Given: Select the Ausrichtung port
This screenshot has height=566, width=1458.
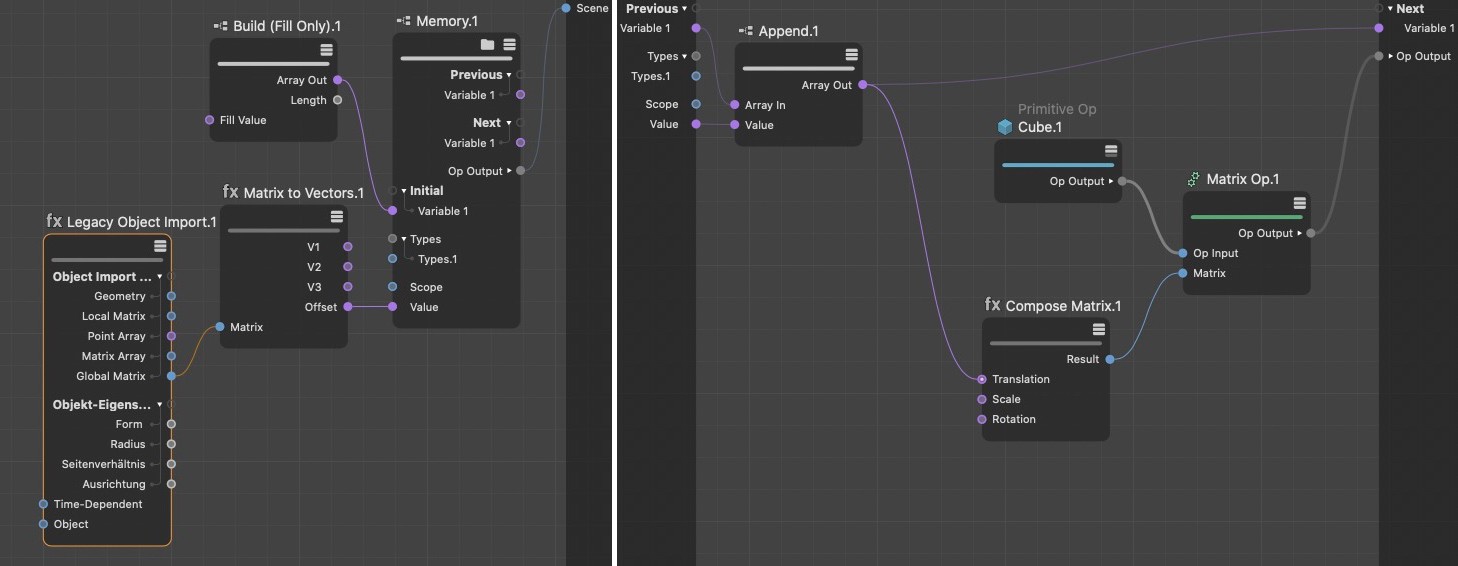Looking at the screenshot, I should 171,484.
